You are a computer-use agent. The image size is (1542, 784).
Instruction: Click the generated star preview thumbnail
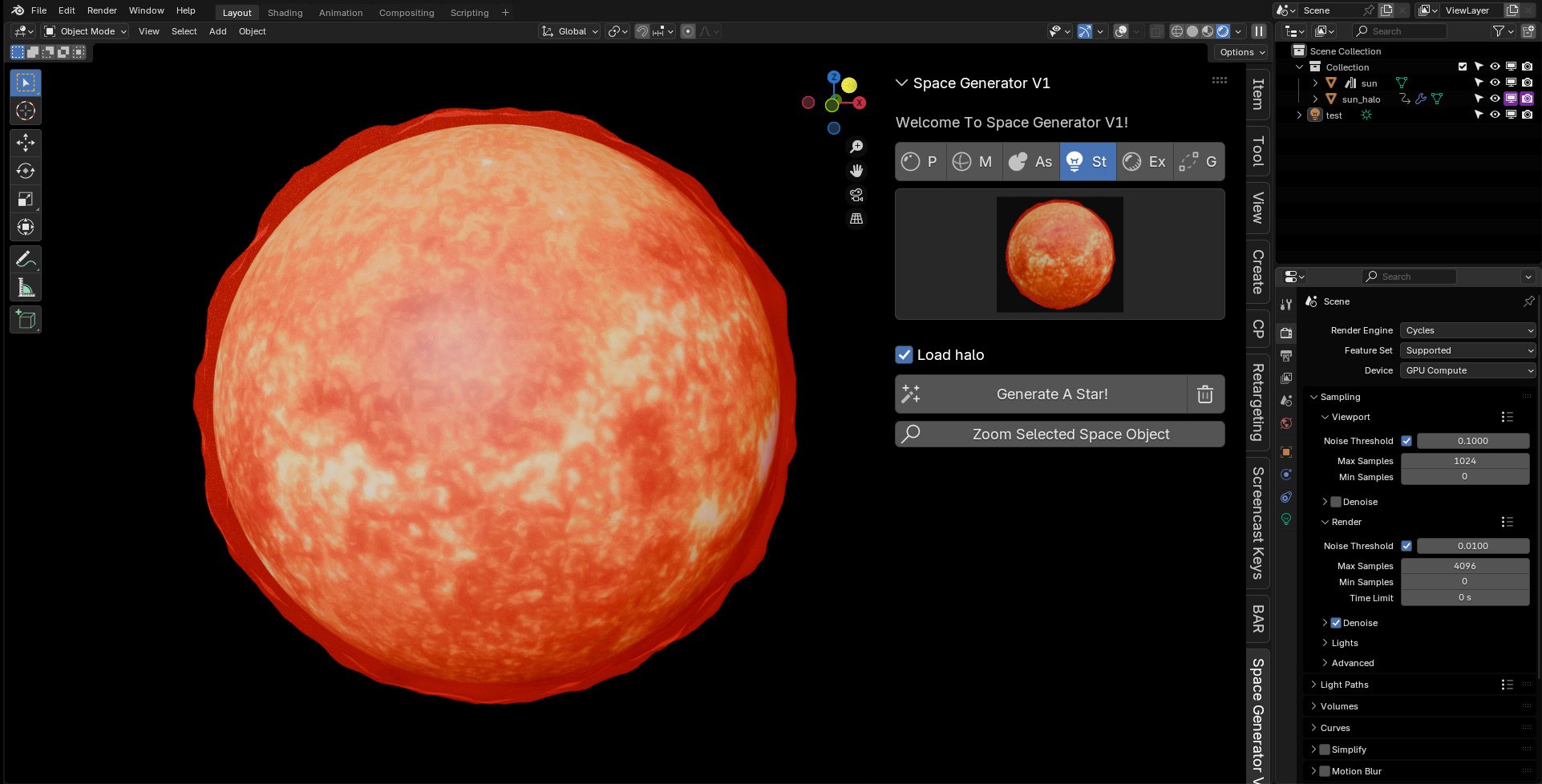(1059, 254)
